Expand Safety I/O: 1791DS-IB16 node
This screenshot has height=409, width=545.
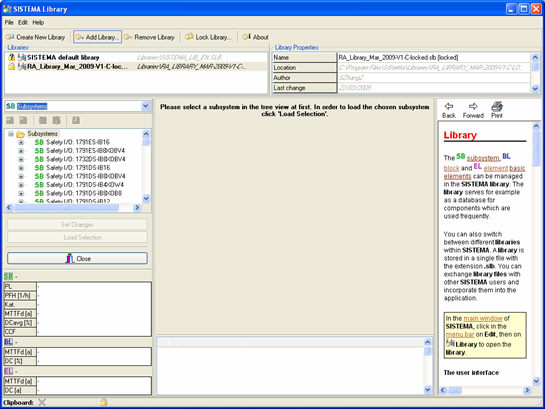21,168
